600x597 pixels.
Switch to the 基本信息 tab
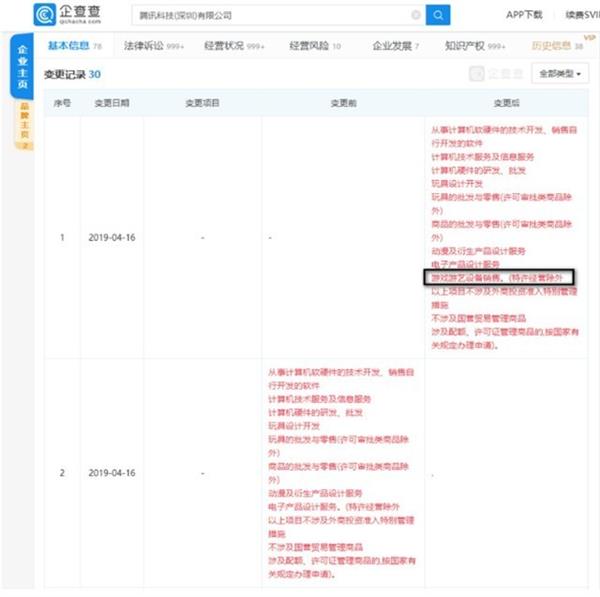(x=75, y=46)
